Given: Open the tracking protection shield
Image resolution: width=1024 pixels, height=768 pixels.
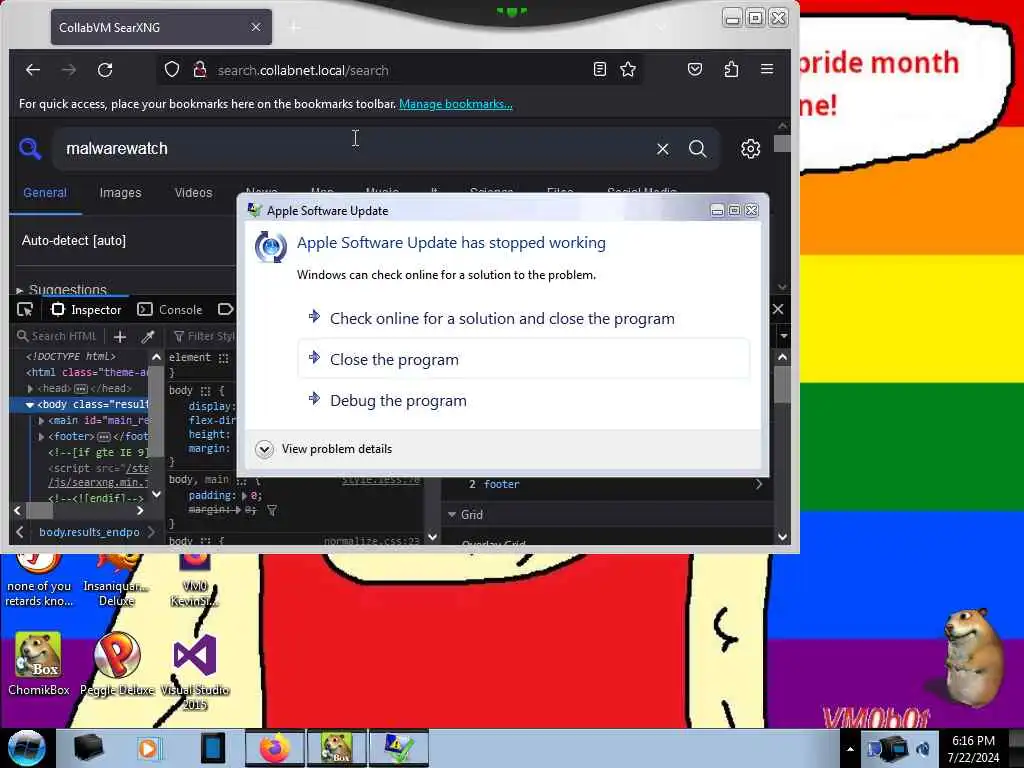Looking at the screenshot, I should point(172,70).
